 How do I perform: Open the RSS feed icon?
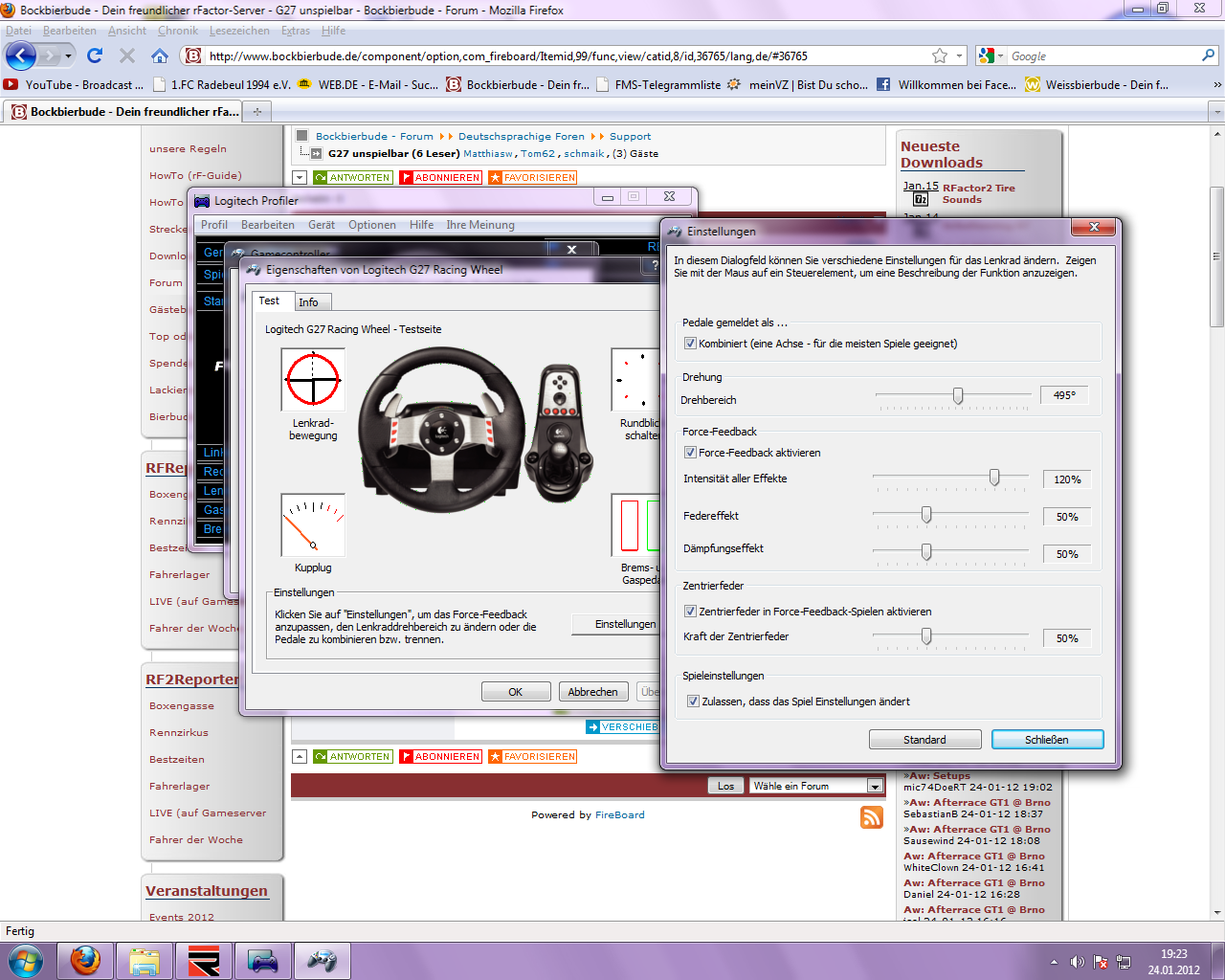[871, 816]
